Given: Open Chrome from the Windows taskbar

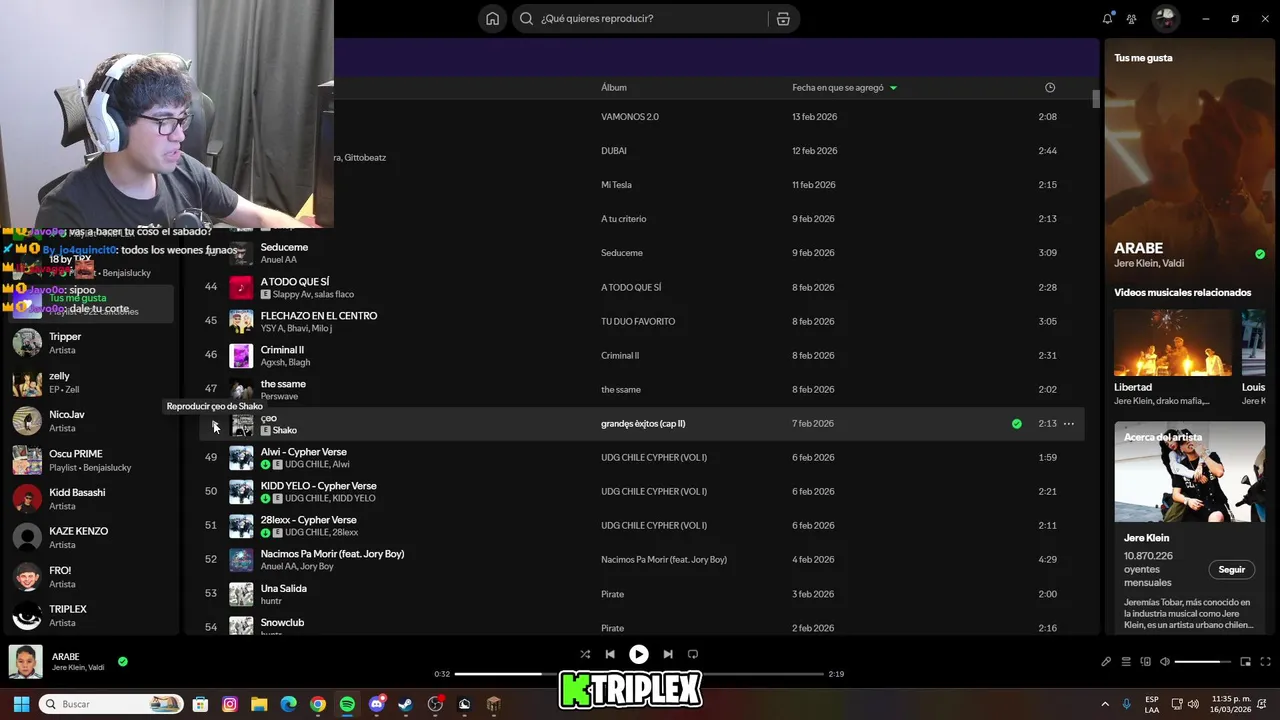Looking at the screenshot, I should click(317, 704).
